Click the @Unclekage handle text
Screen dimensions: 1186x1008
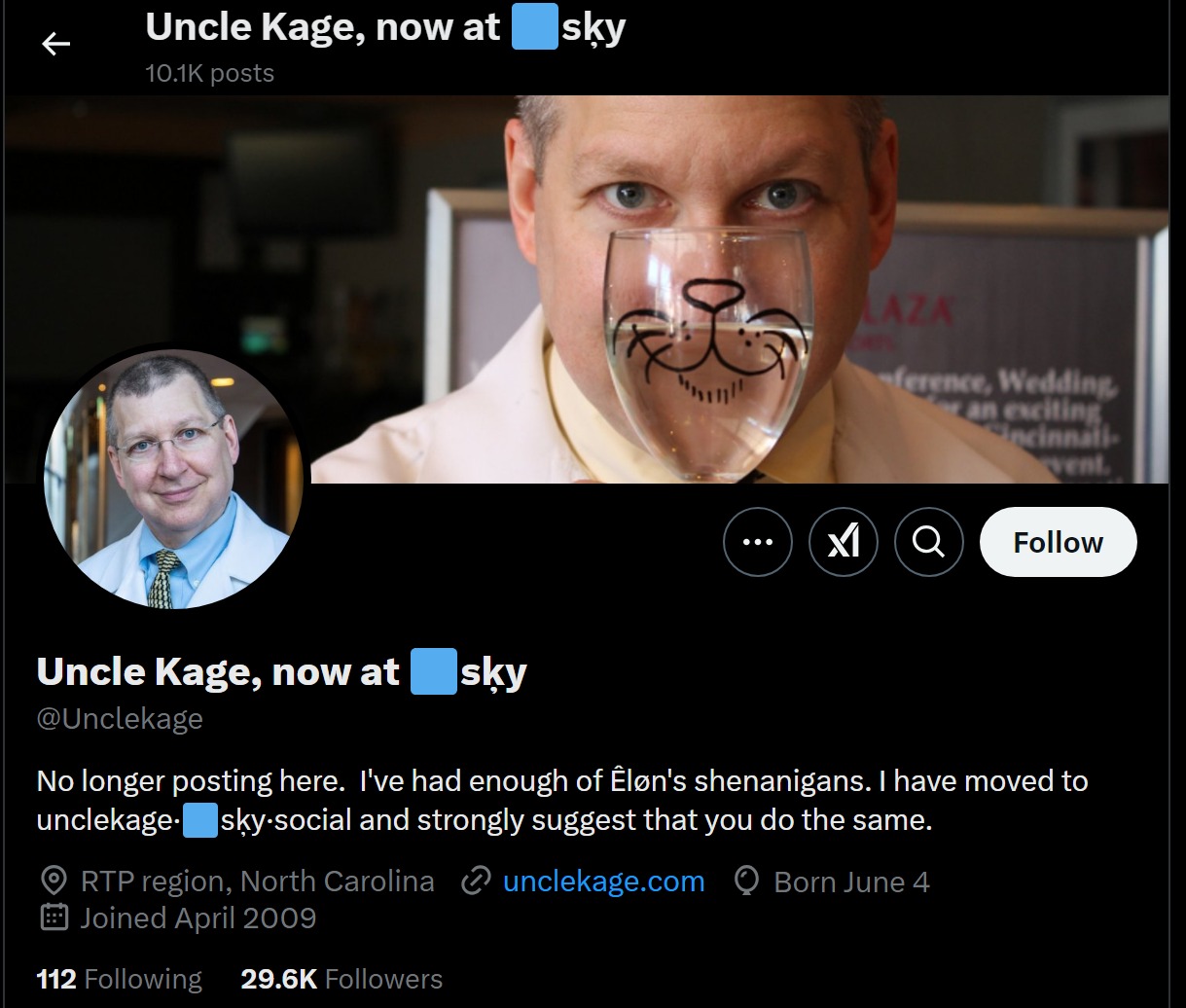tap(120, 719)
